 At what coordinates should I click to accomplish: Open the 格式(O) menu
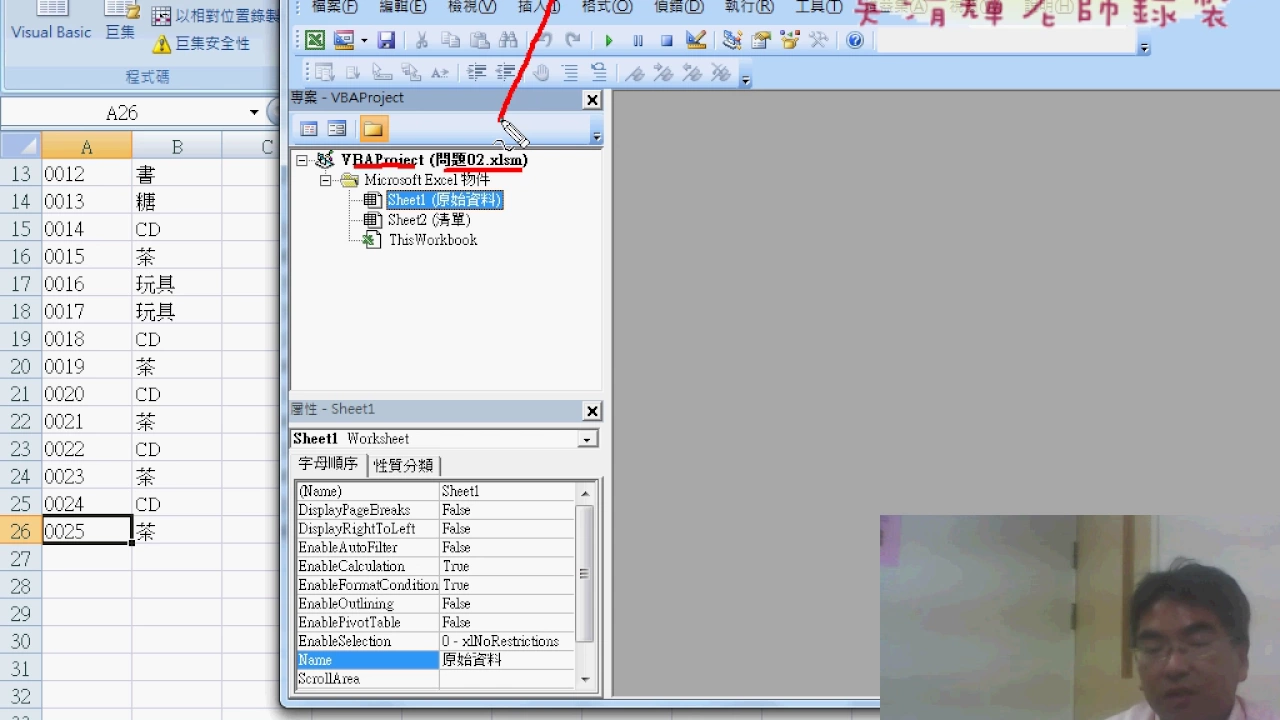point(607,7)
